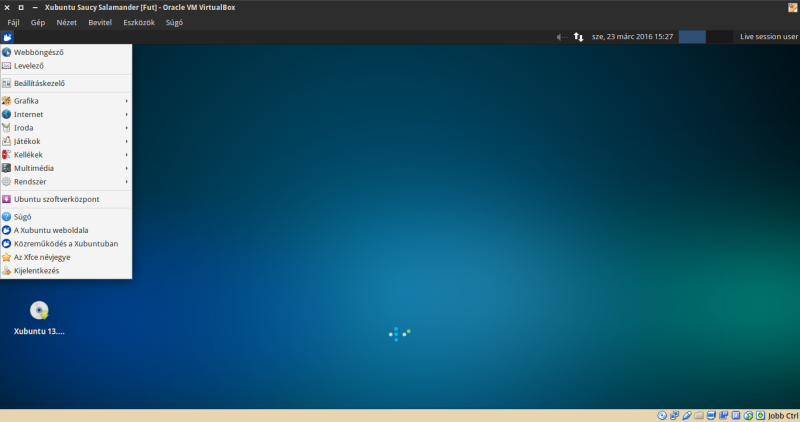Image resolution: width=800 pixels, height=422 pixels.
Task: Click the Kijelentkezés logout icon
Action: pos(6,270)
